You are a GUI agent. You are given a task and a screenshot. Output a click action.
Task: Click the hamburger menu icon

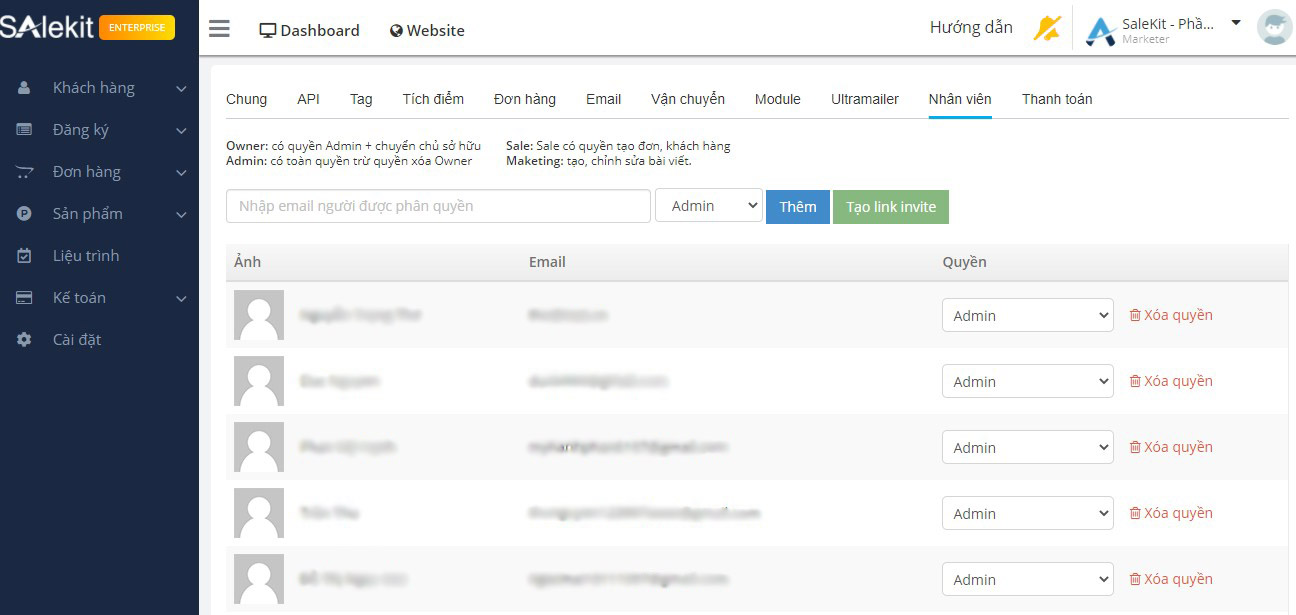click(x=219, y=29)
